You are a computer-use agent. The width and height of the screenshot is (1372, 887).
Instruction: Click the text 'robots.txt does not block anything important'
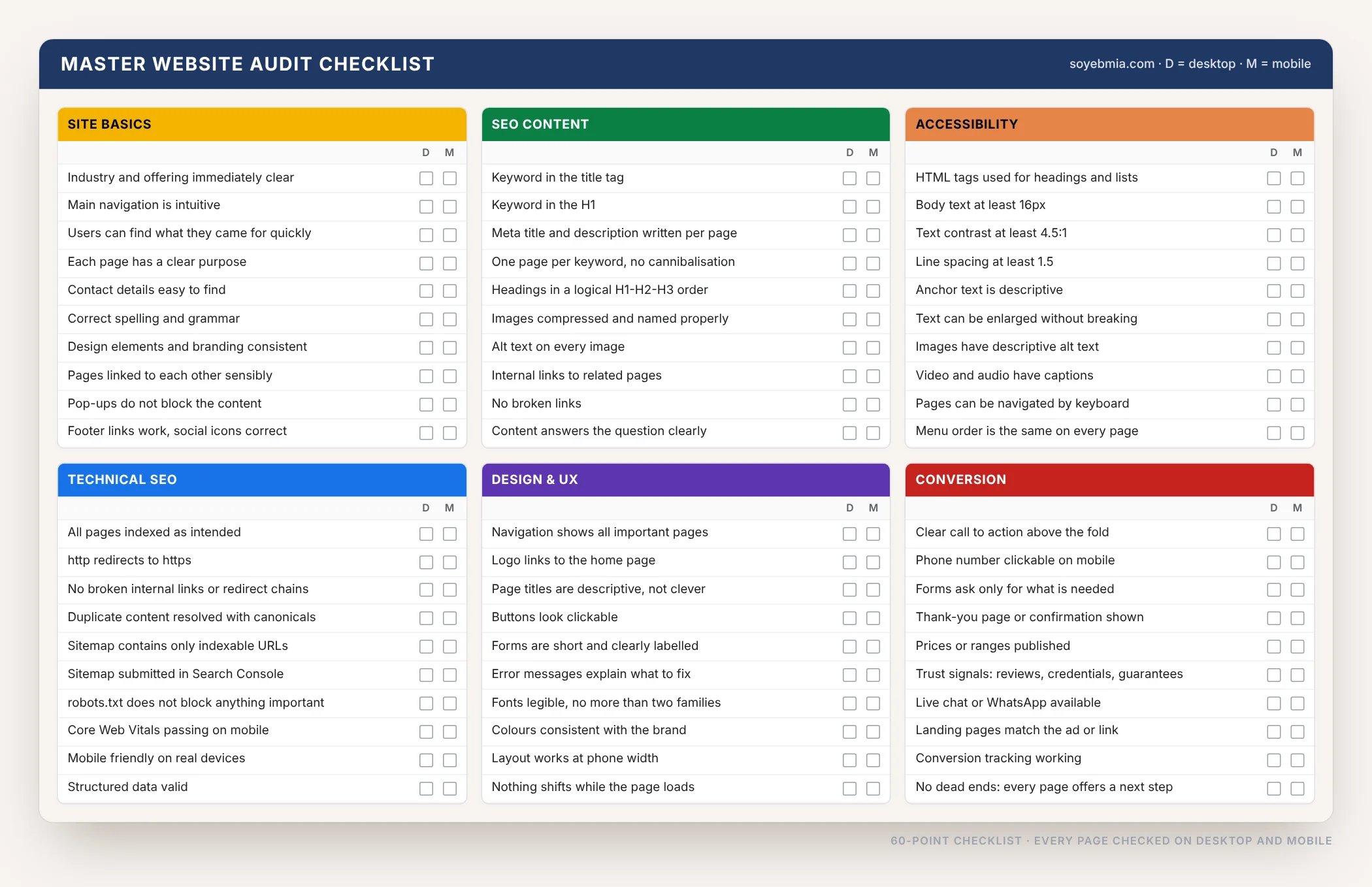(196, 702)
